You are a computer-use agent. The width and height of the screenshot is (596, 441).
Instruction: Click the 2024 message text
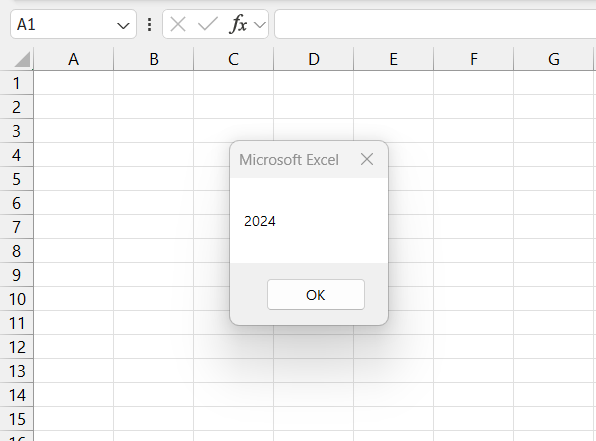(x=260, y=221)
